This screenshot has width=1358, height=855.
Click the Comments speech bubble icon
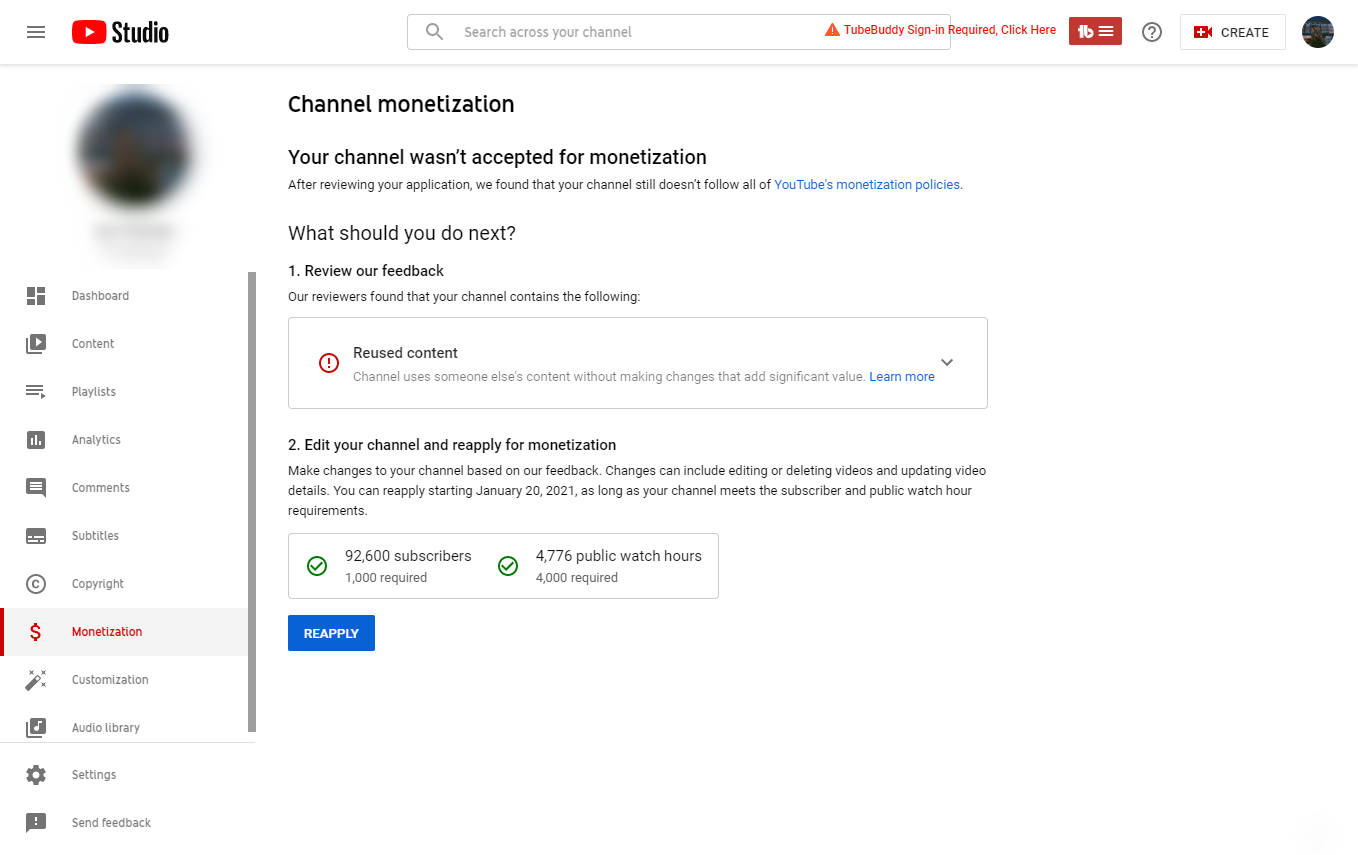tap(36, 488)
